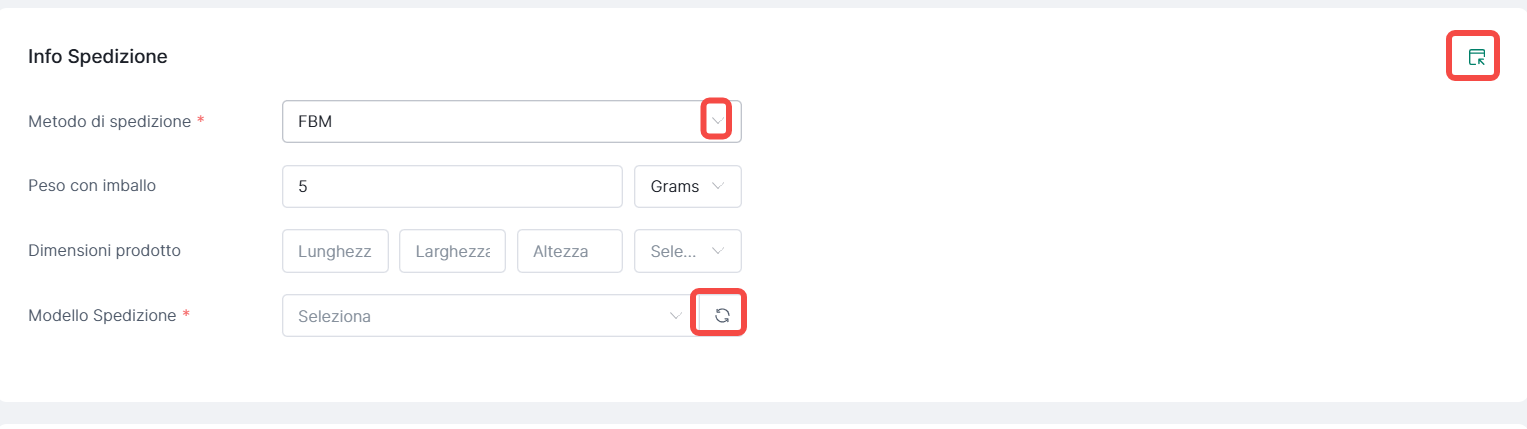Refresh the Modello Spedizione list
The width and height of the screenshot is (1527, 429).
722,316
